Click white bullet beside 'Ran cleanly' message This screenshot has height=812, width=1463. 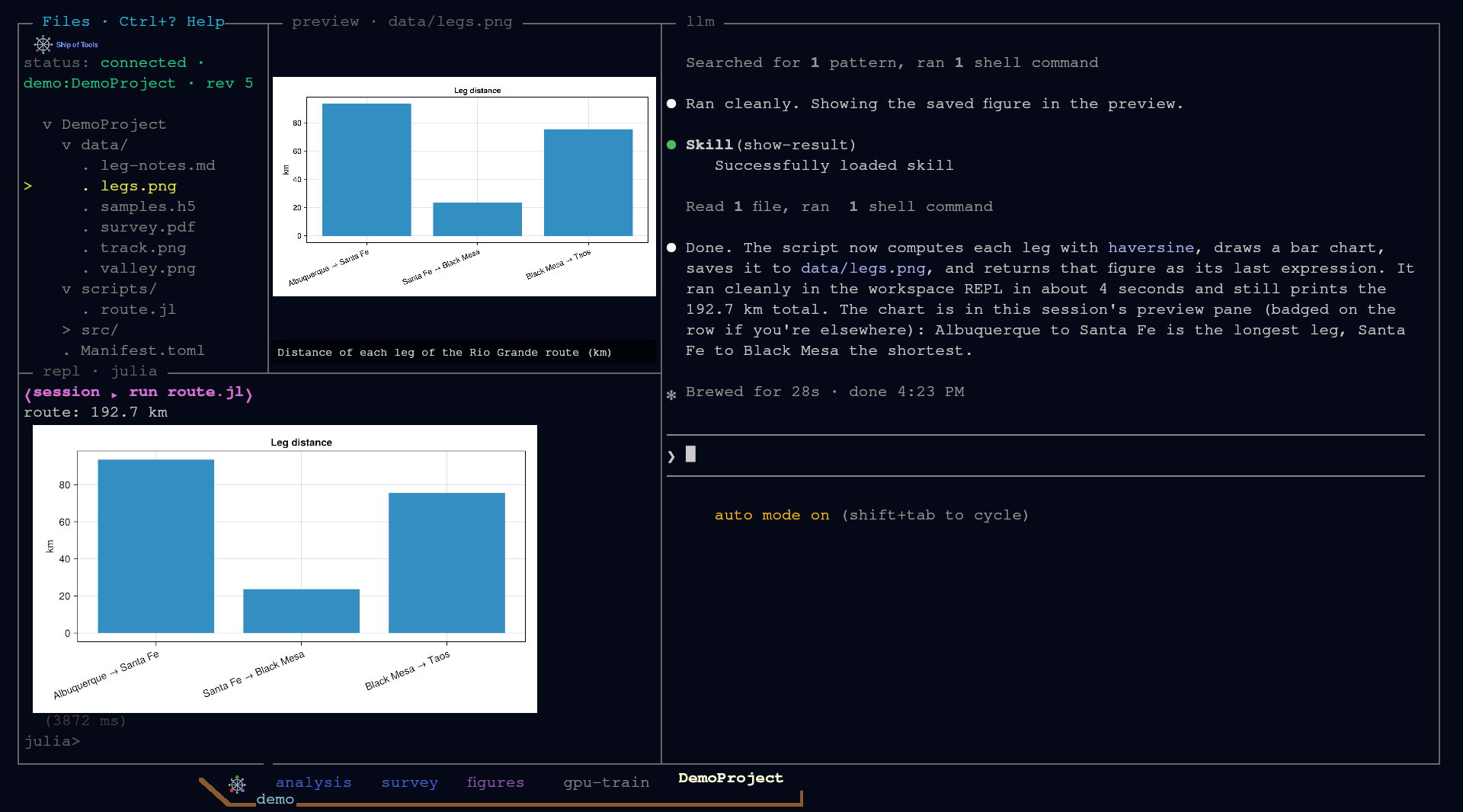click(x=671, y=104)
